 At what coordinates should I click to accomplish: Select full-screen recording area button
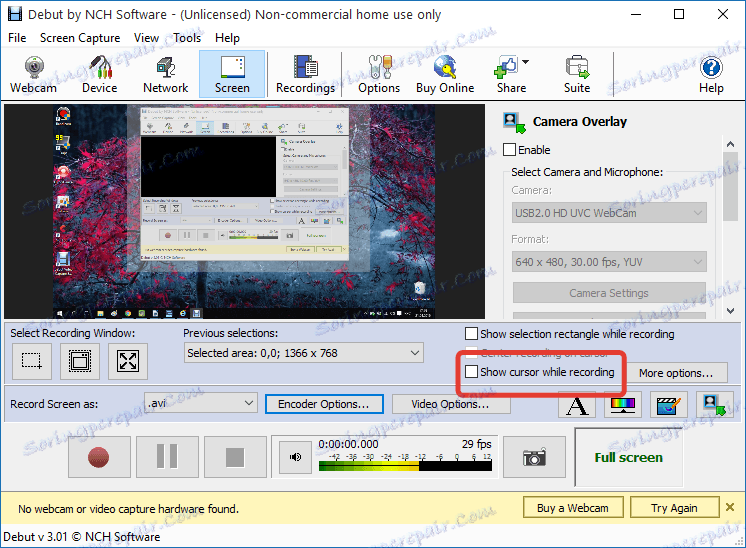pyautogui.click(x=128, y=361)
